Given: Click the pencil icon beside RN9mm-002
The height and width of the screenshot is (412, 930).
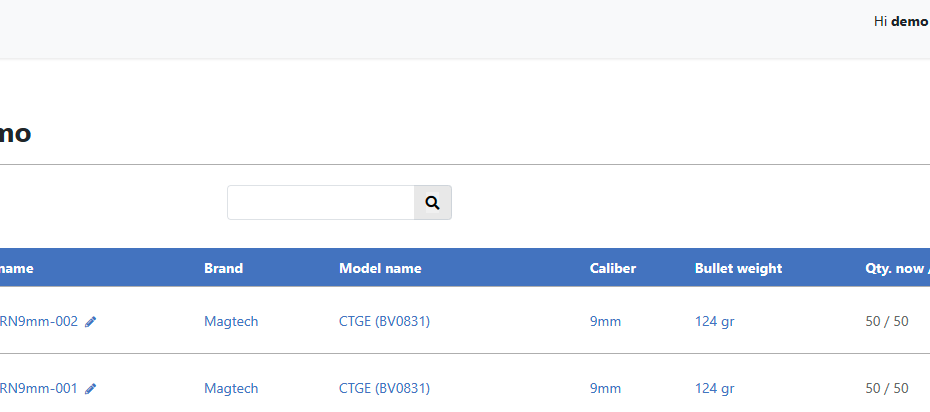Looking at the screenshot, I should click(x=91, y=322).
